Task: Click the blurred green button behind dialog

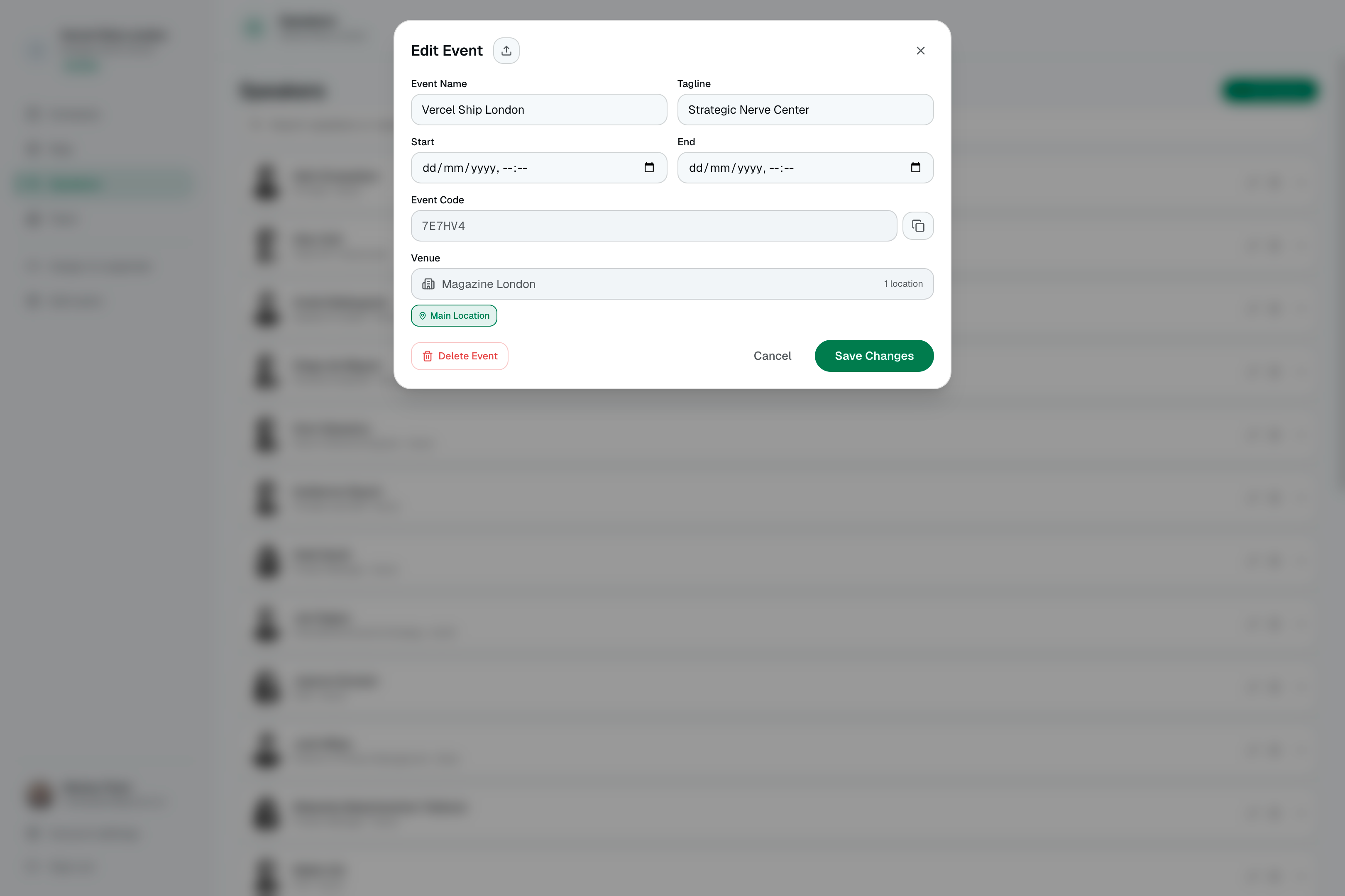Action: [x=1270, y=90]
